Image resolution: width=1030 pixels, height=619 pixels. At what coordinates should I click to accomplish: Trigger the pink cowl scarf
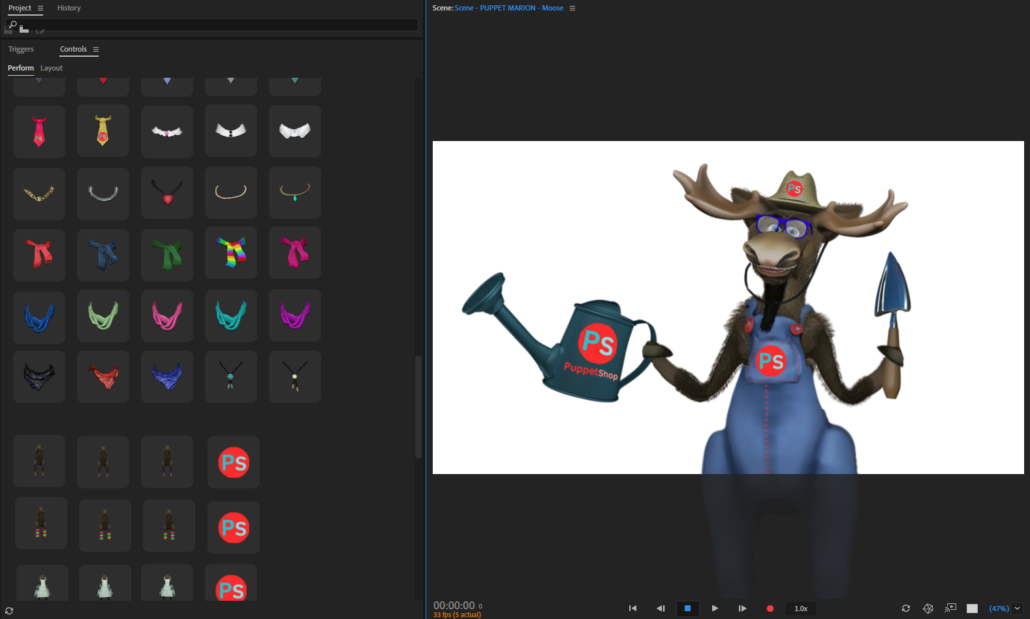point(167,316)
